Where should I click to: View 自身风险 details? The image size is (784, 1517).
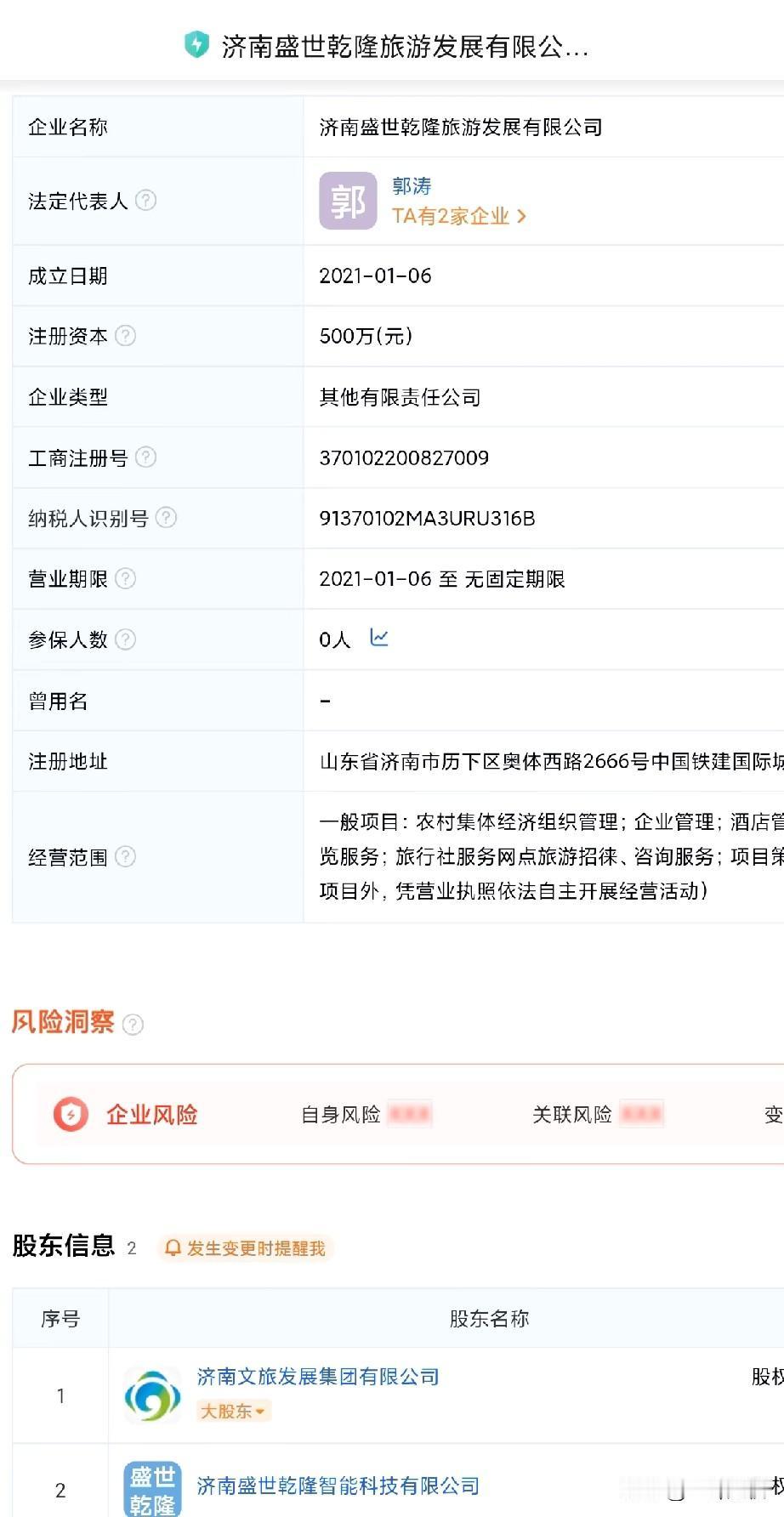(366, 1114)
